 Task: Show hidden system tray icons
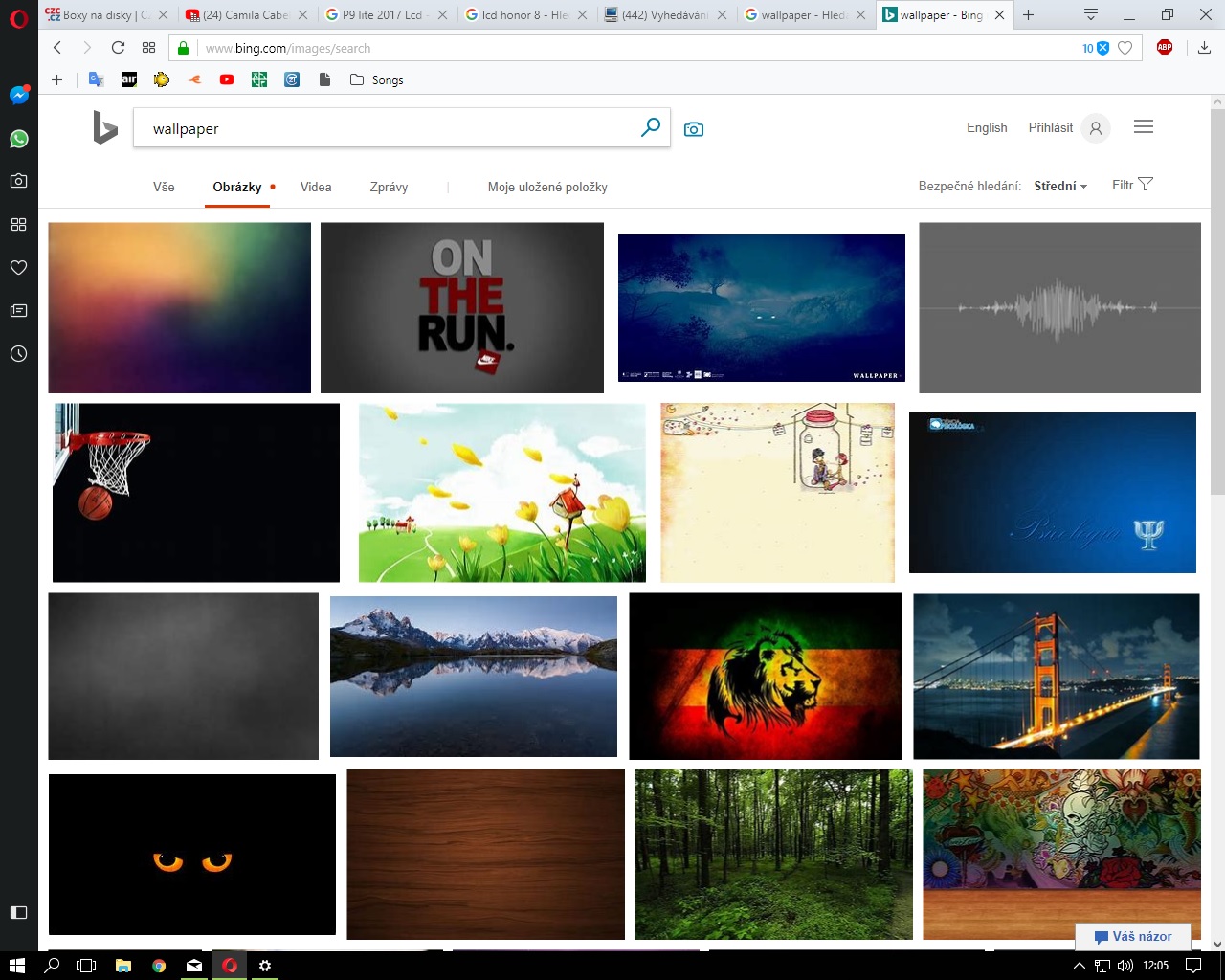pyautogui.click(x=1080, y=966)
